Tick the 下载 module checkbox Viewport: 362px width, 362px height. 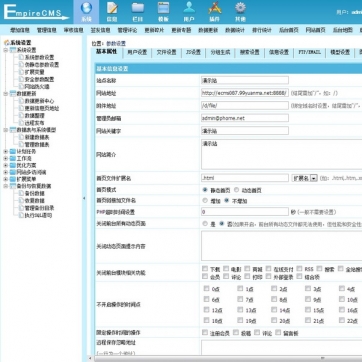(x=205, y=269)
